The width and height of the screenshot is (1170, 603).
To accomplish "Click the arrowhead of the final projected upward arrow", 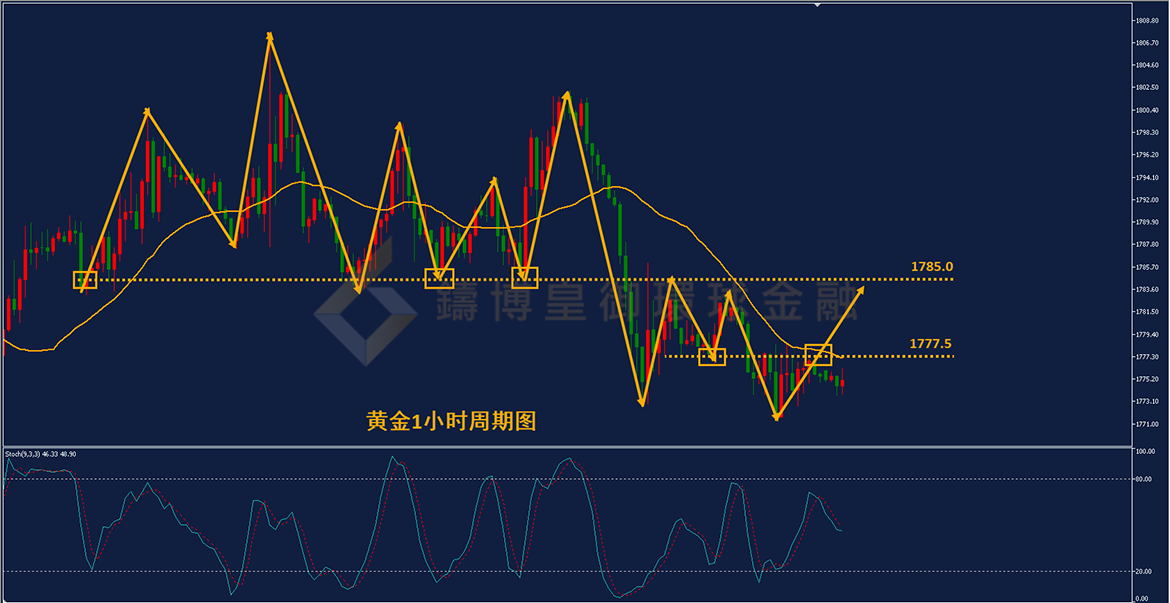I will [860, 291].
